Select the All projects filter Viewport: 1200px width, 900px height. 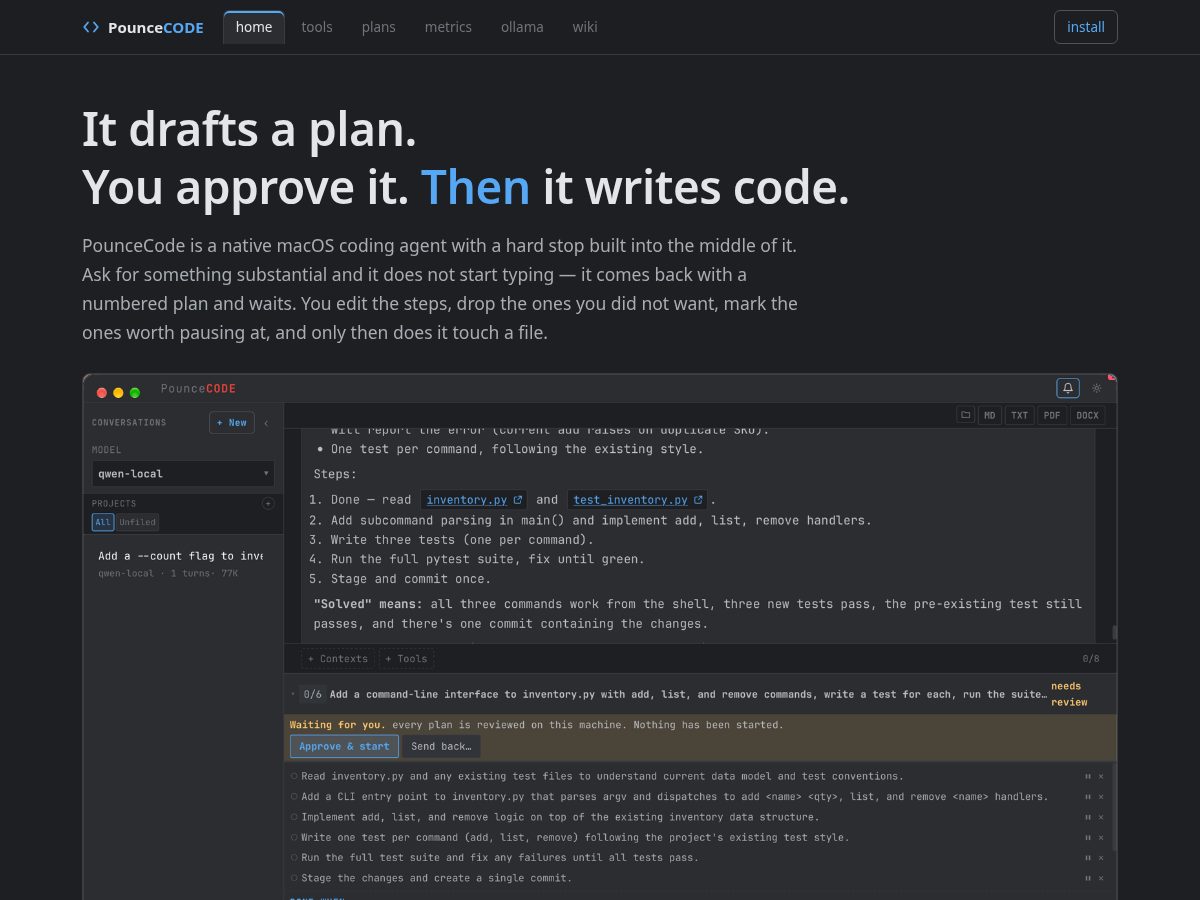click(x=103, y=522)
